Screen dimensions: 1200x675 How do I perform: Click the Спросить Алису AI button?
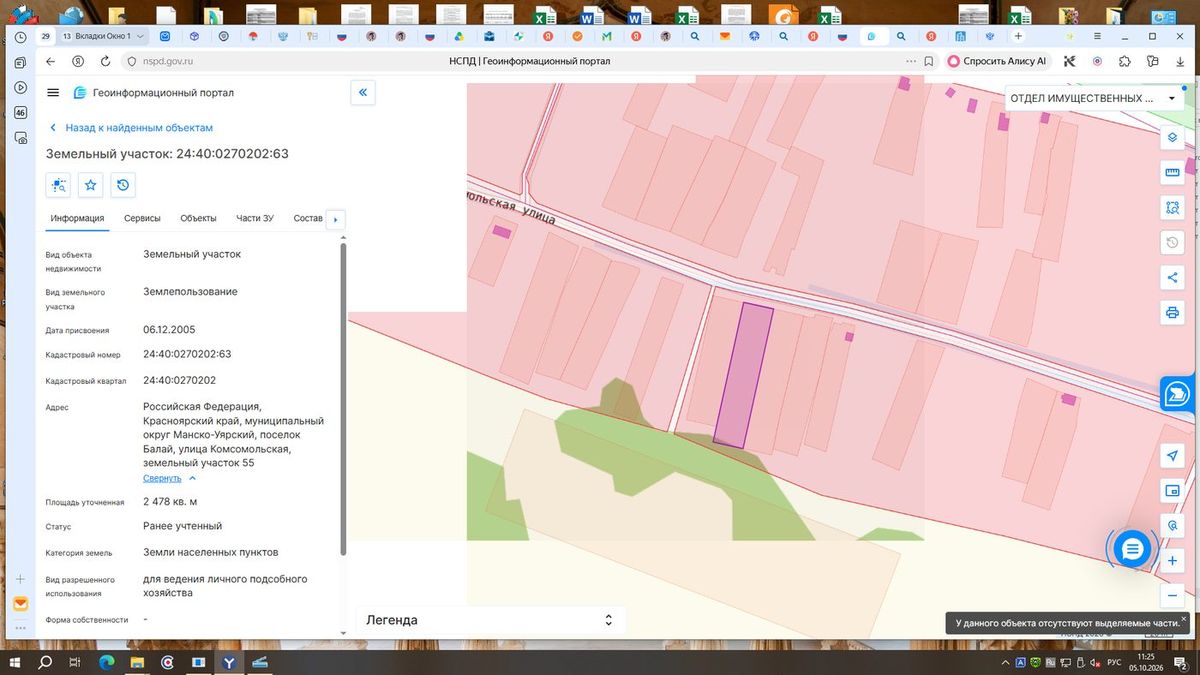coord(997,61)
